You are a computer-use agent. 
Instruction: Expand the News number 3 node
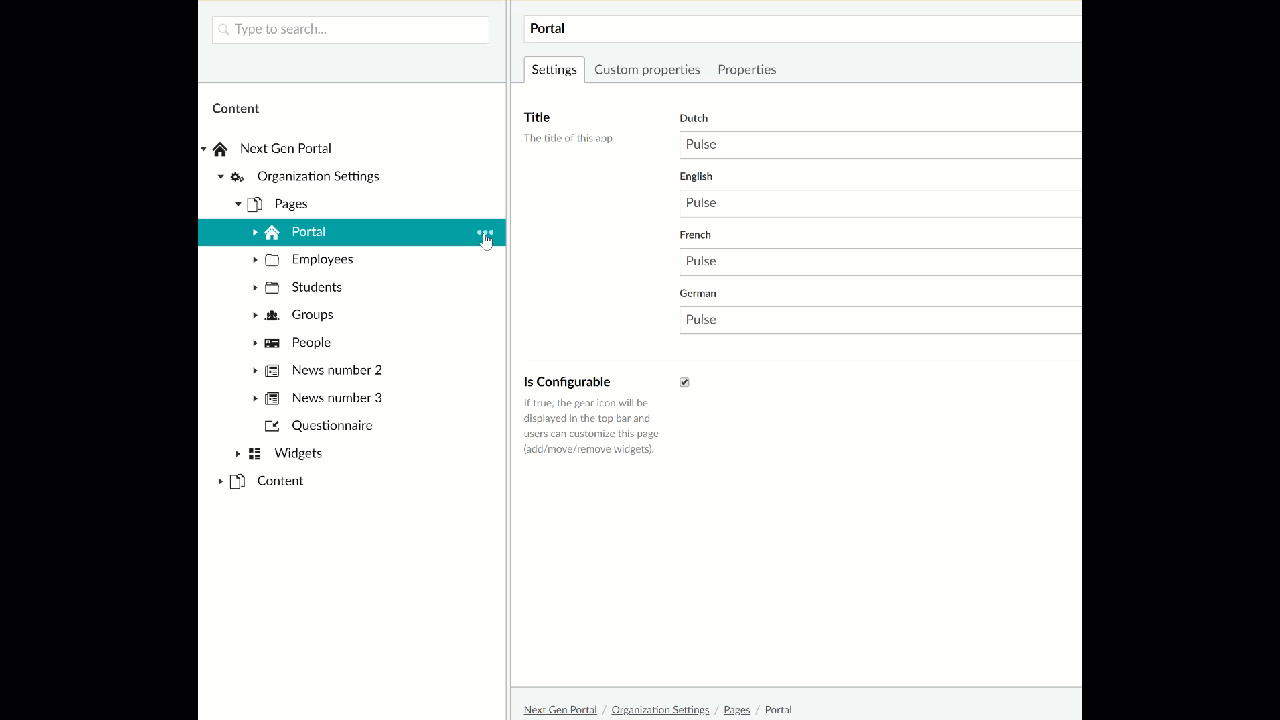(255, 398)
